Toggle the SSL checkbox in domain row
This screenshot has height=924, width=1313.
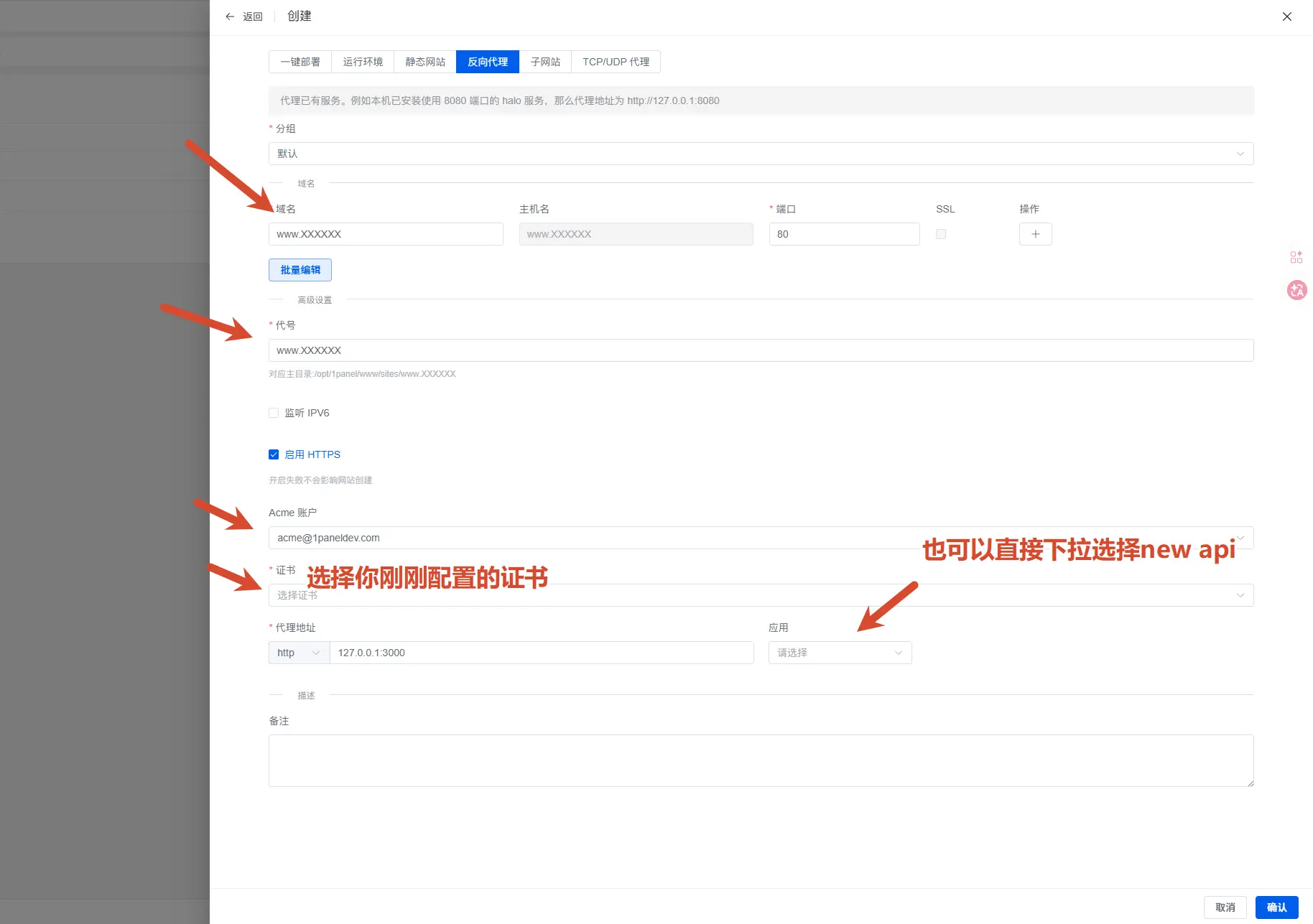(x=941, y=234)
